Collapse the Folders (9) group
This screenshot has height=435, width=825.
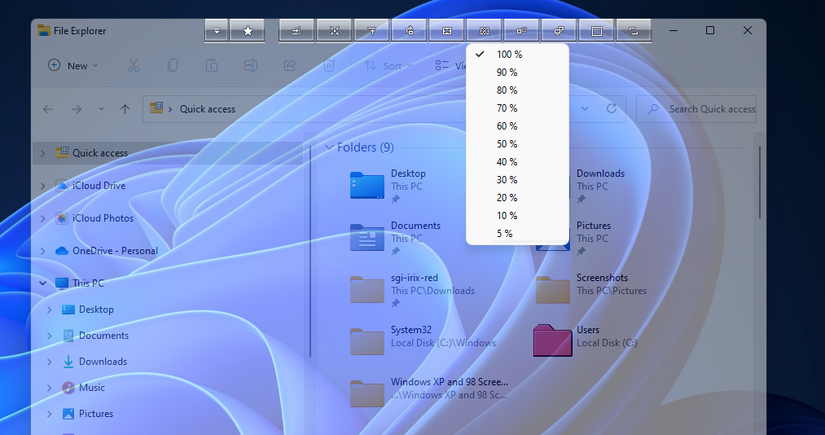pyautogui.click(x=329, y=147)
